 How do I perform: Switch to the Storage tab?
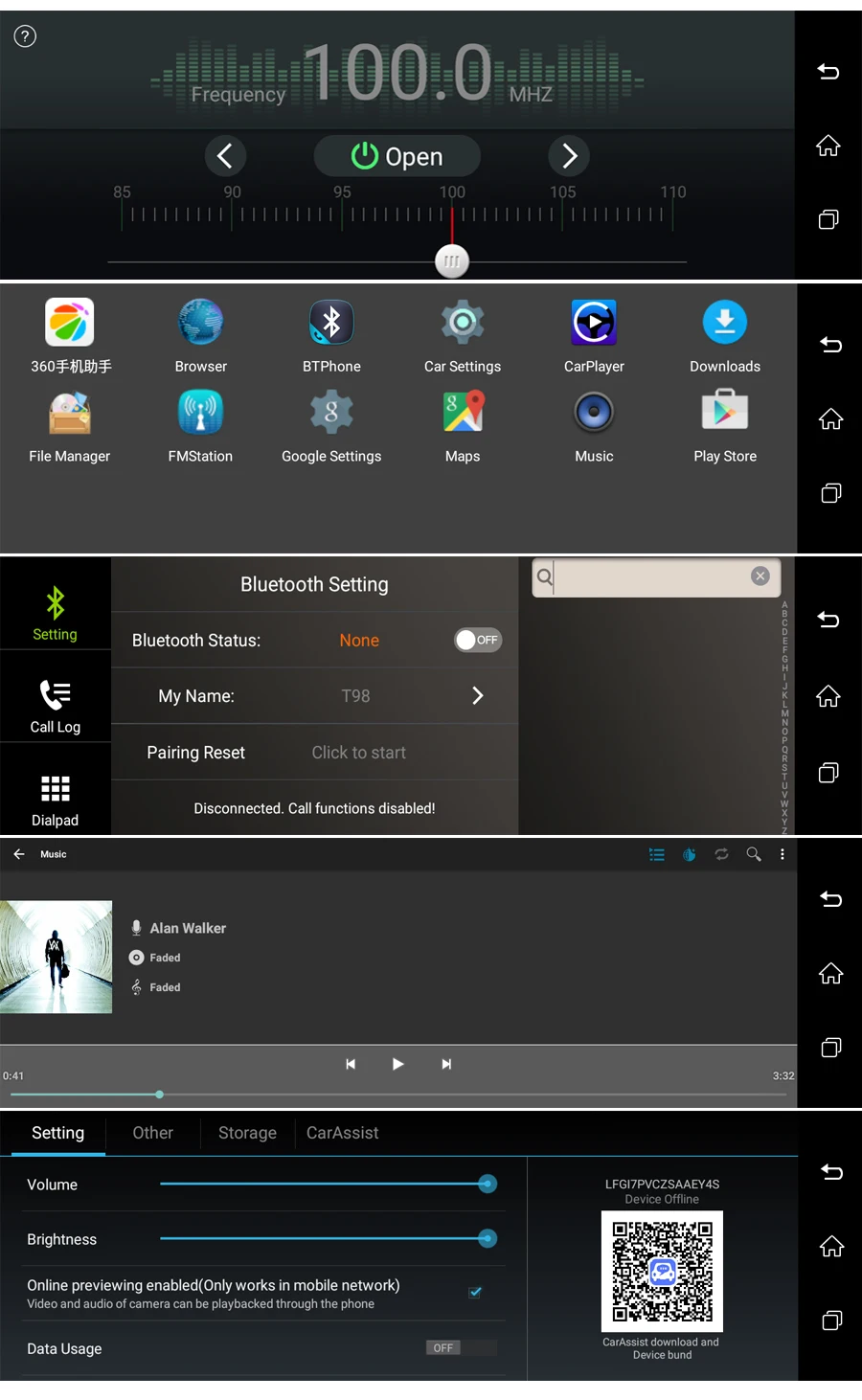tap(247, 1133)
